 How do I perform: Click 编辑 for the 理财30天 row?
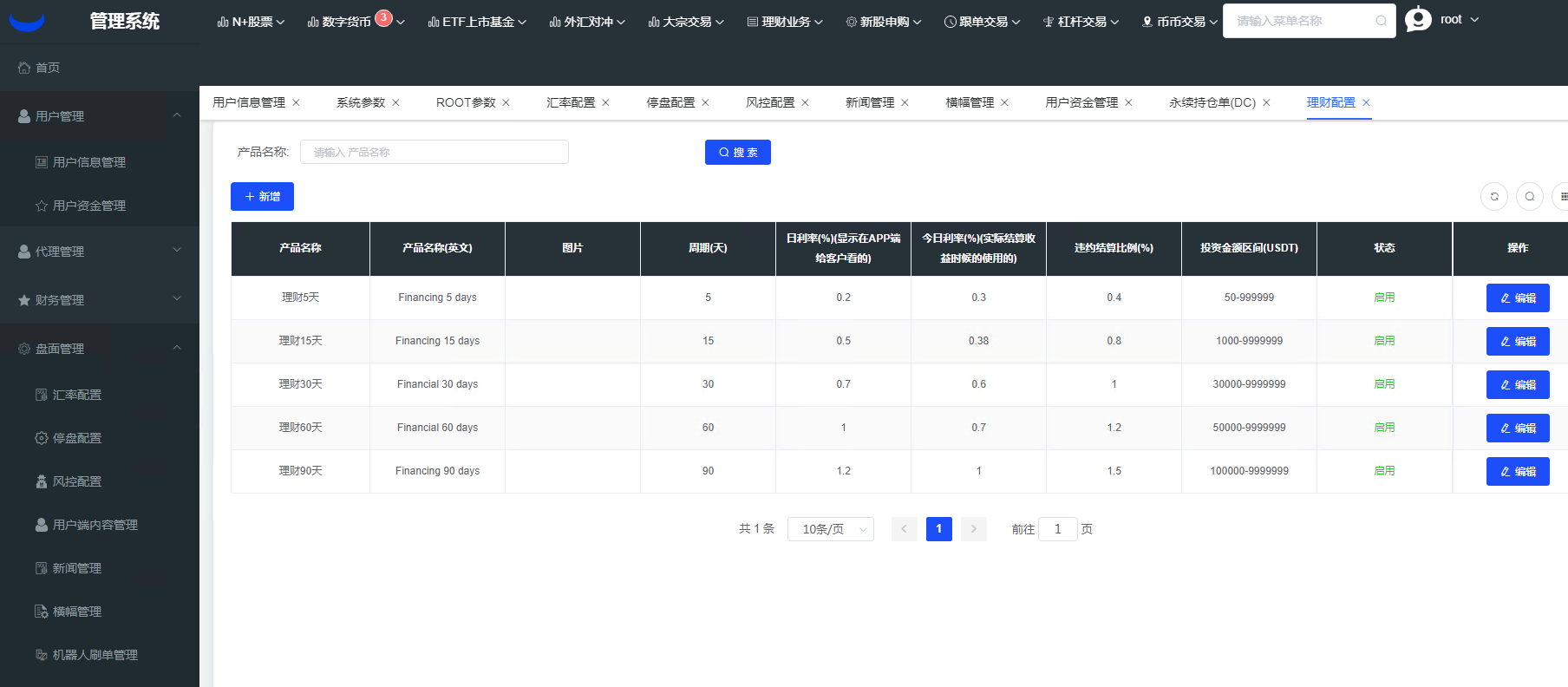click(1517, 384)
